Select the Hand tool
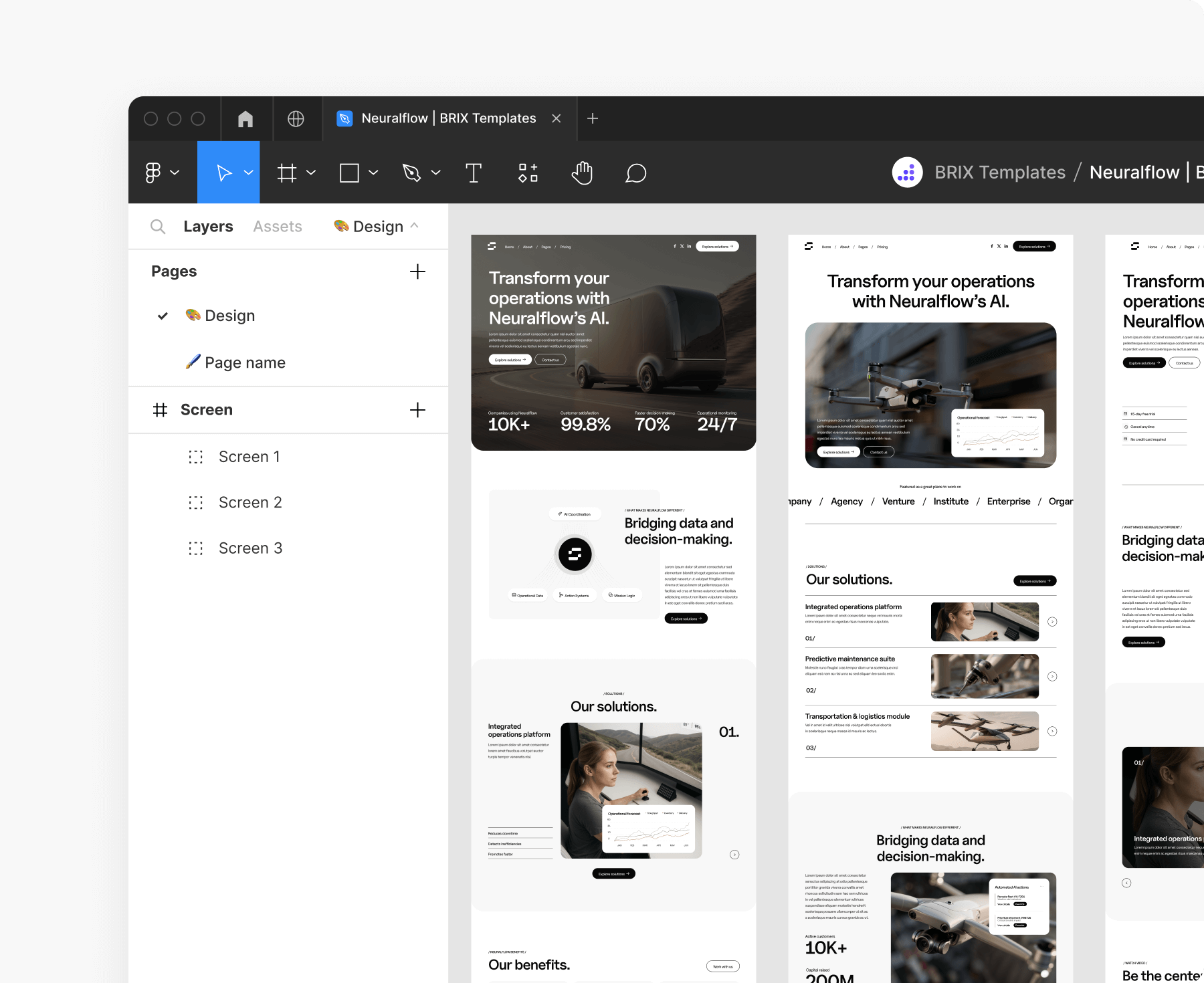The width and height of the screenshot is (1204, 983). point(581,173)
